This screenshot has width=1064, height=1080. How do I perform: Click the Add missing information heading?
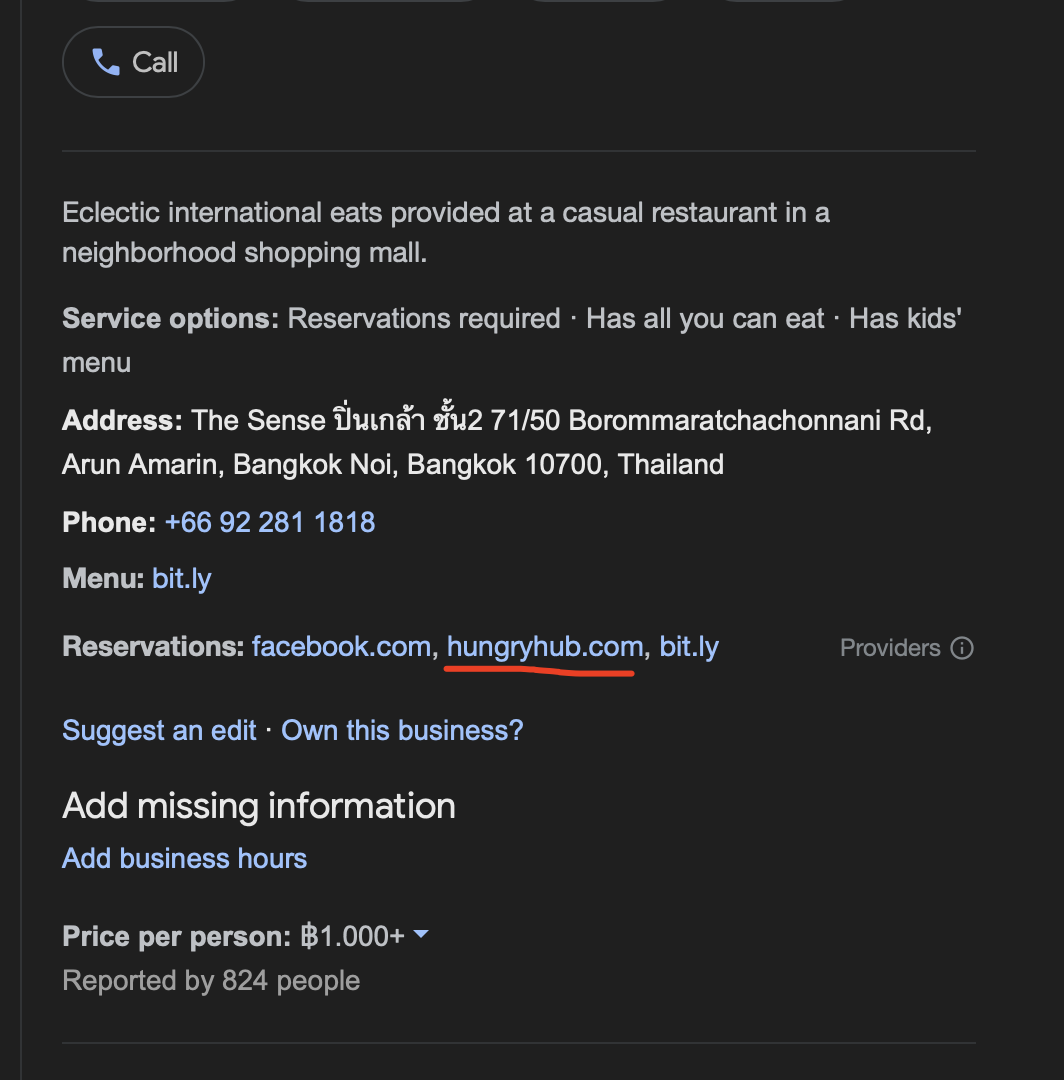click(258, 806)
